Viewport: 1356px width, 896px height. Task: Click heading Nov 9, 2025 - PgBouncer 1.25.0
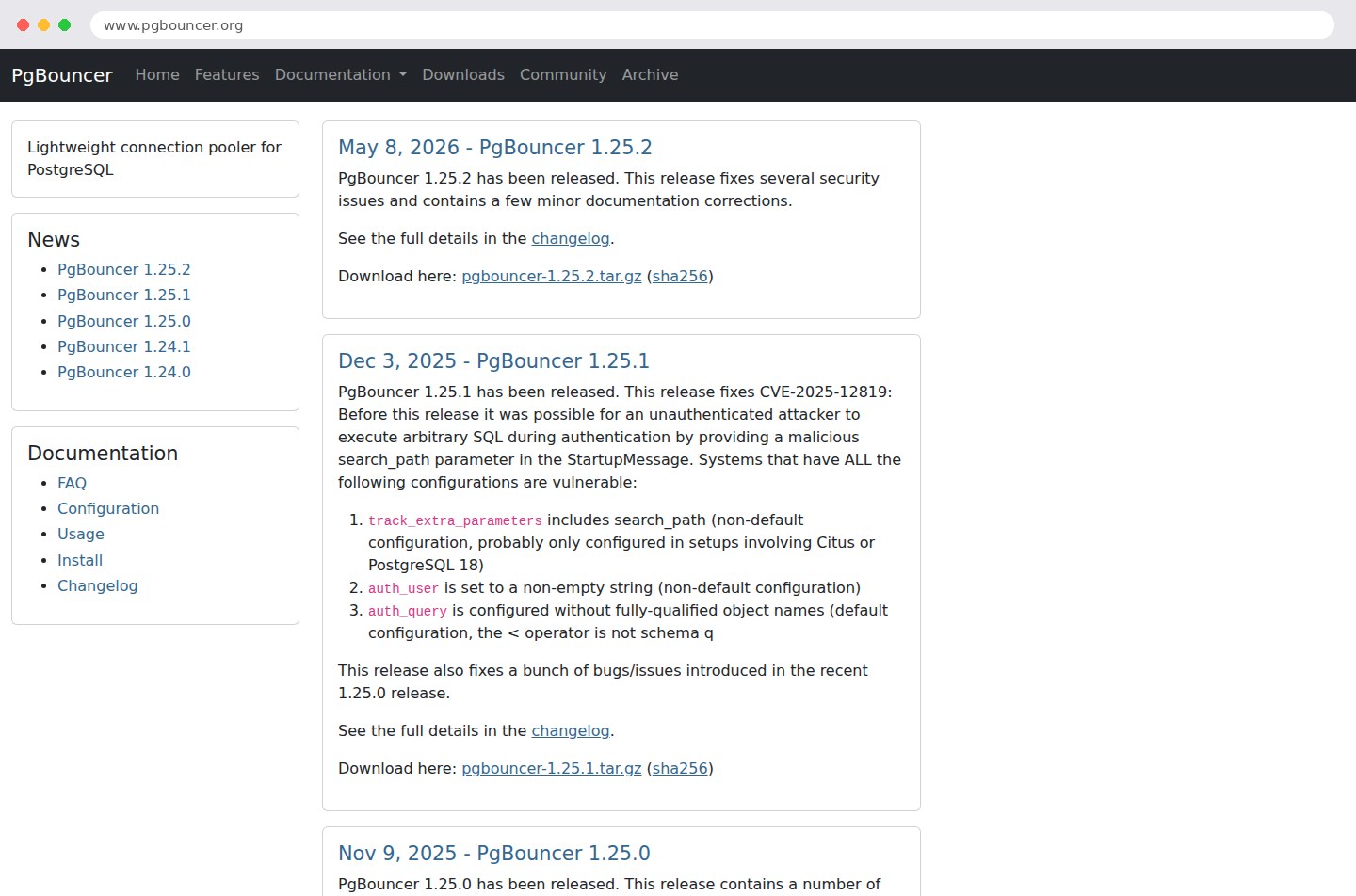click(x=494, y=854)
